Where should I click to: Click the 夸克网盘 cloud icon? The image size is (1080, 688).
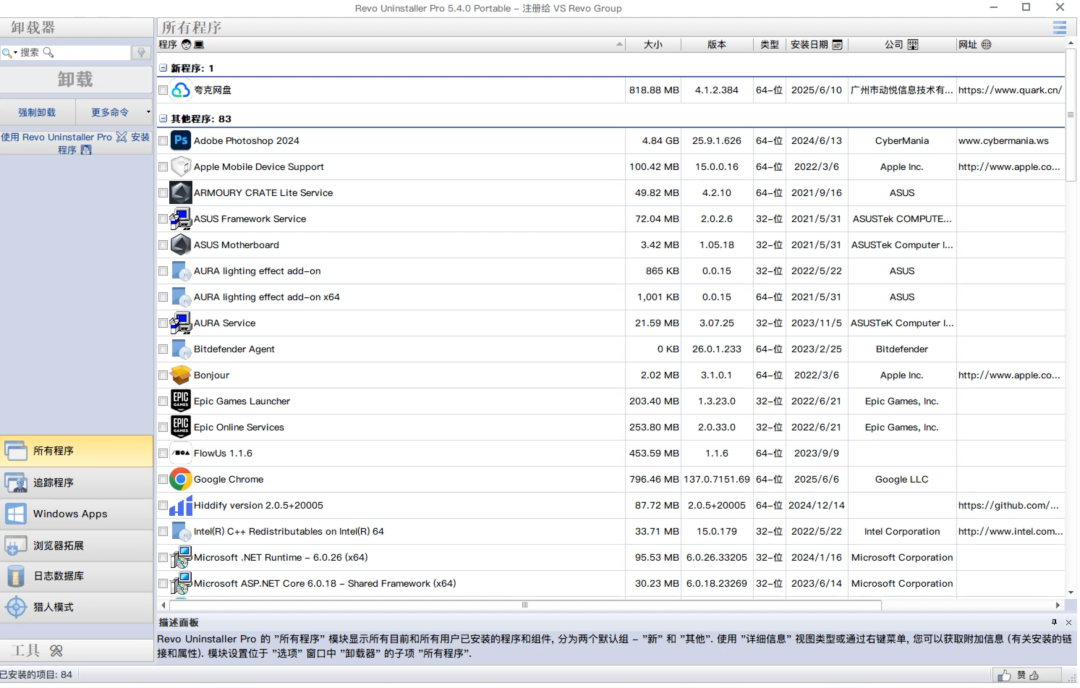click(x=180, y=90)
